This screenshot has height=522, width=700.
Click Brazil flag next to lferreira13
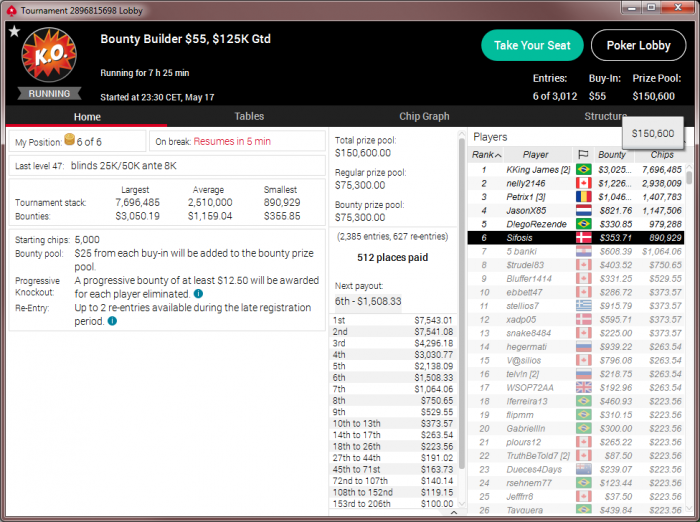(583, 401)
